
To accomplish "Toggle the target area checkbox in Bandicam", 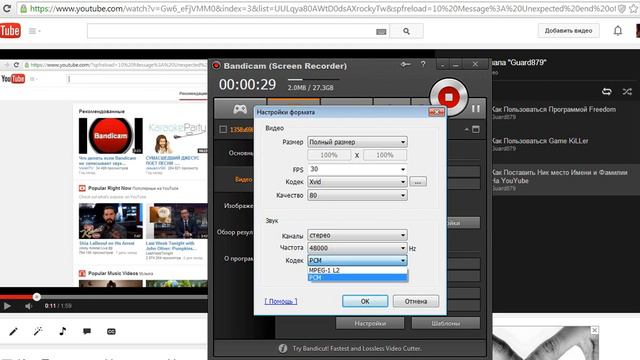I will (x=223, y=129).
